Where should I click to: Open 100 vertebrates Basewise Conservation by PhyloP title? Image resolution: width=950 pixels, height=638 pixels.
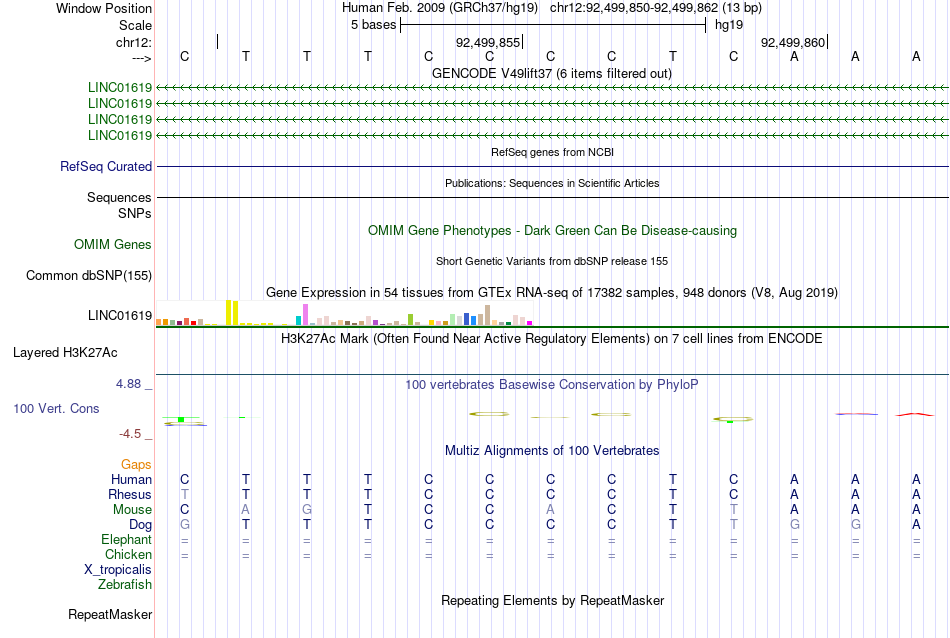point(552,385)
